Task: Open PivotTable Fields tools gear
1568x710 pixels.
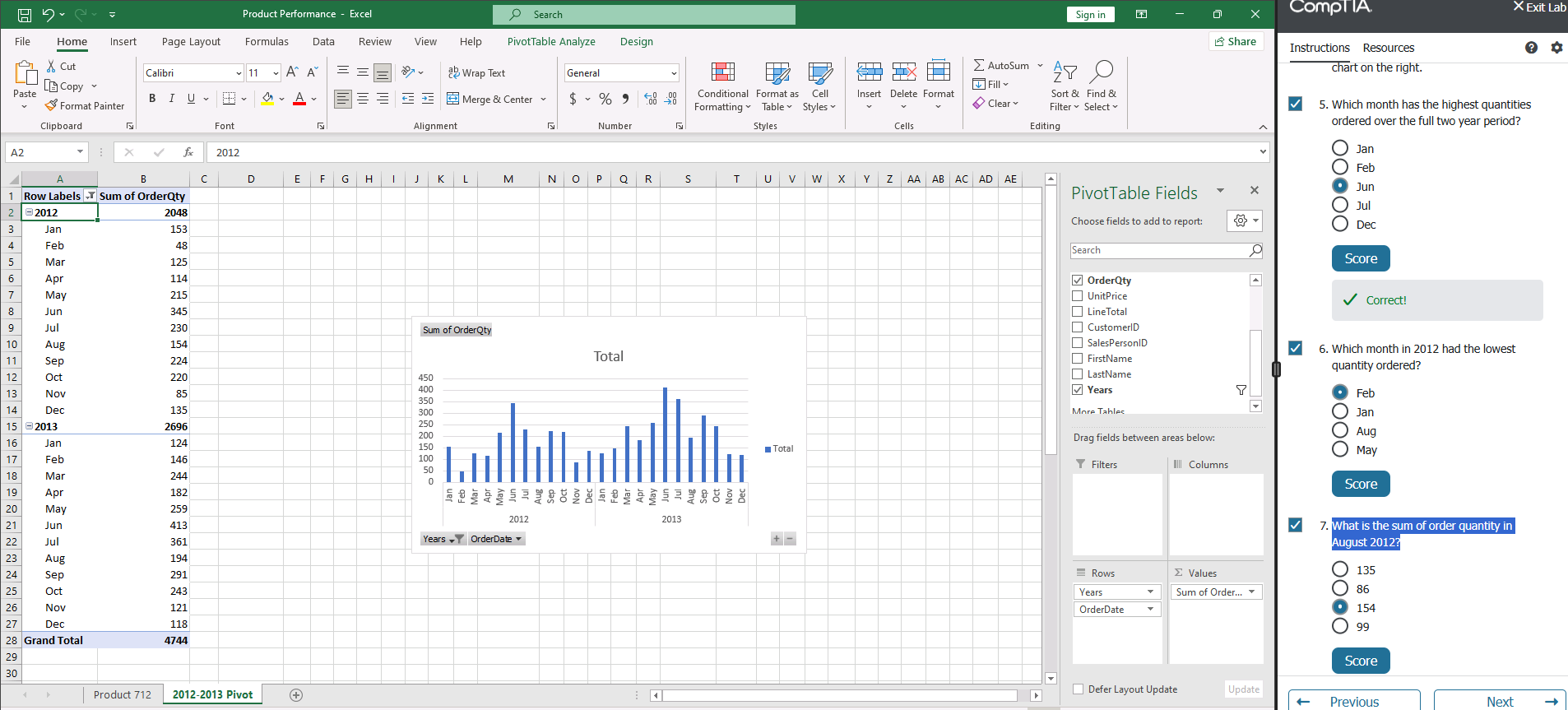Action: pos(1244,220)
